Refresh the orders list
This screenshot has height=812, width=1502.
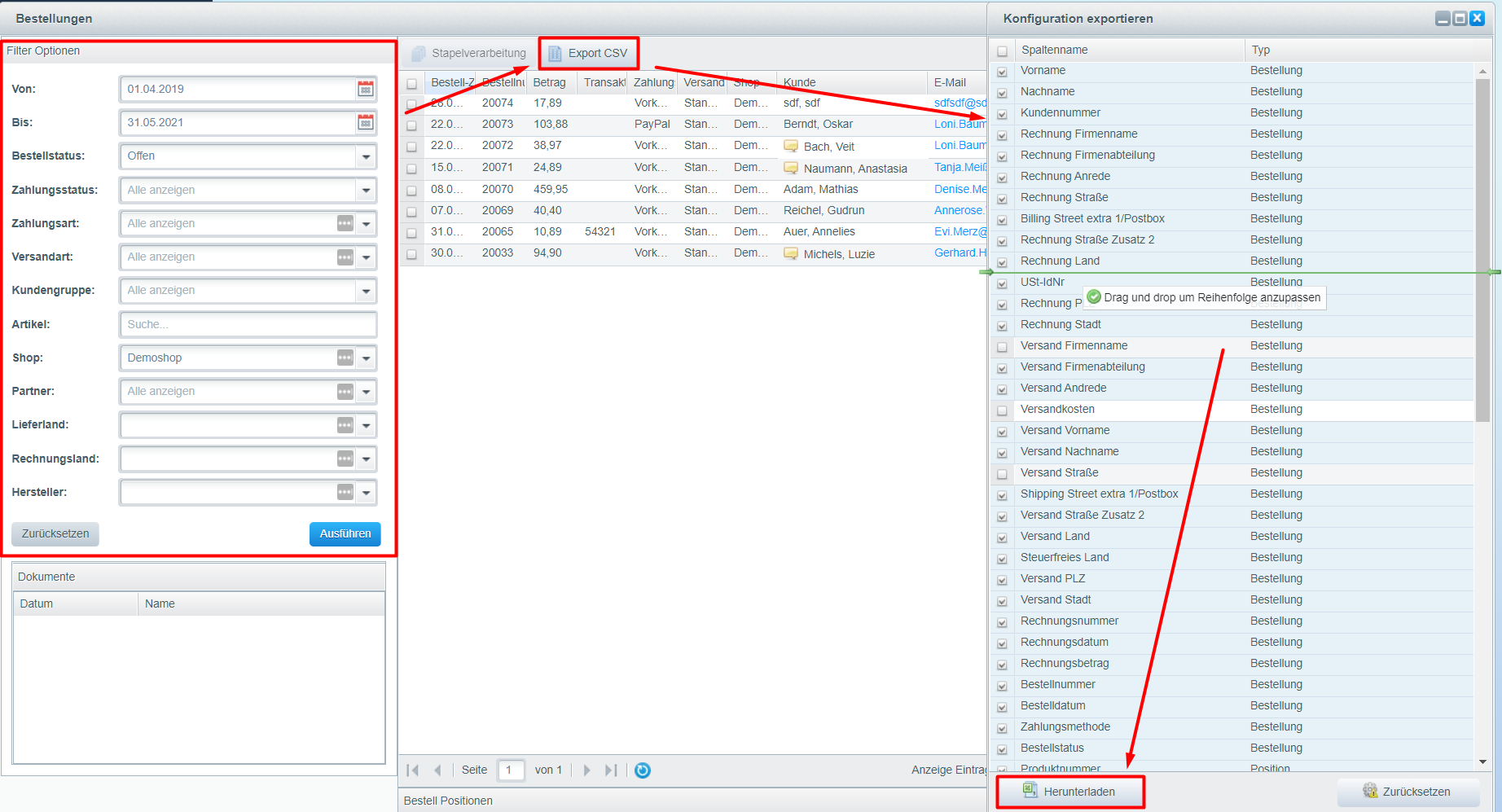pos(643,770)
